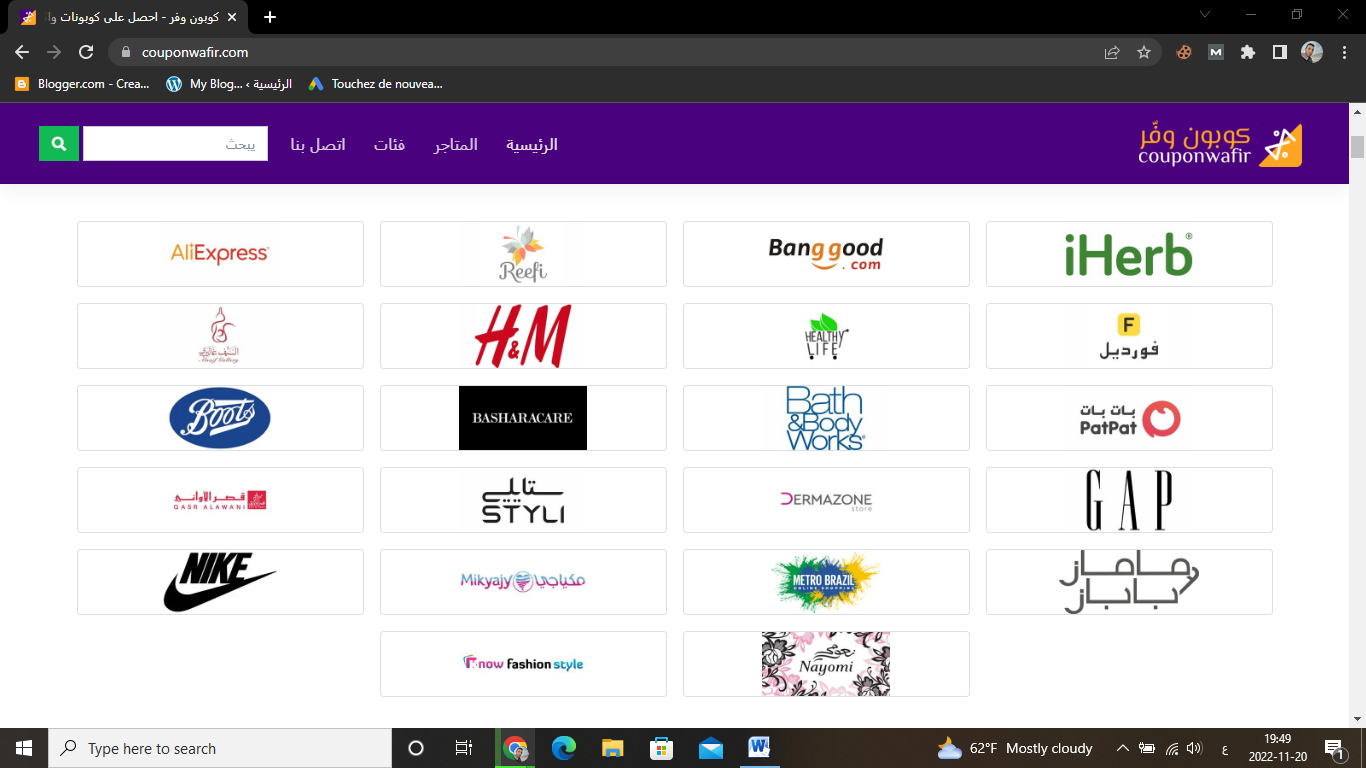Image resolution: width=1366 pixels, height=768 pixels.
Task: Open the notification center icon
Action: click(1334, 748)
